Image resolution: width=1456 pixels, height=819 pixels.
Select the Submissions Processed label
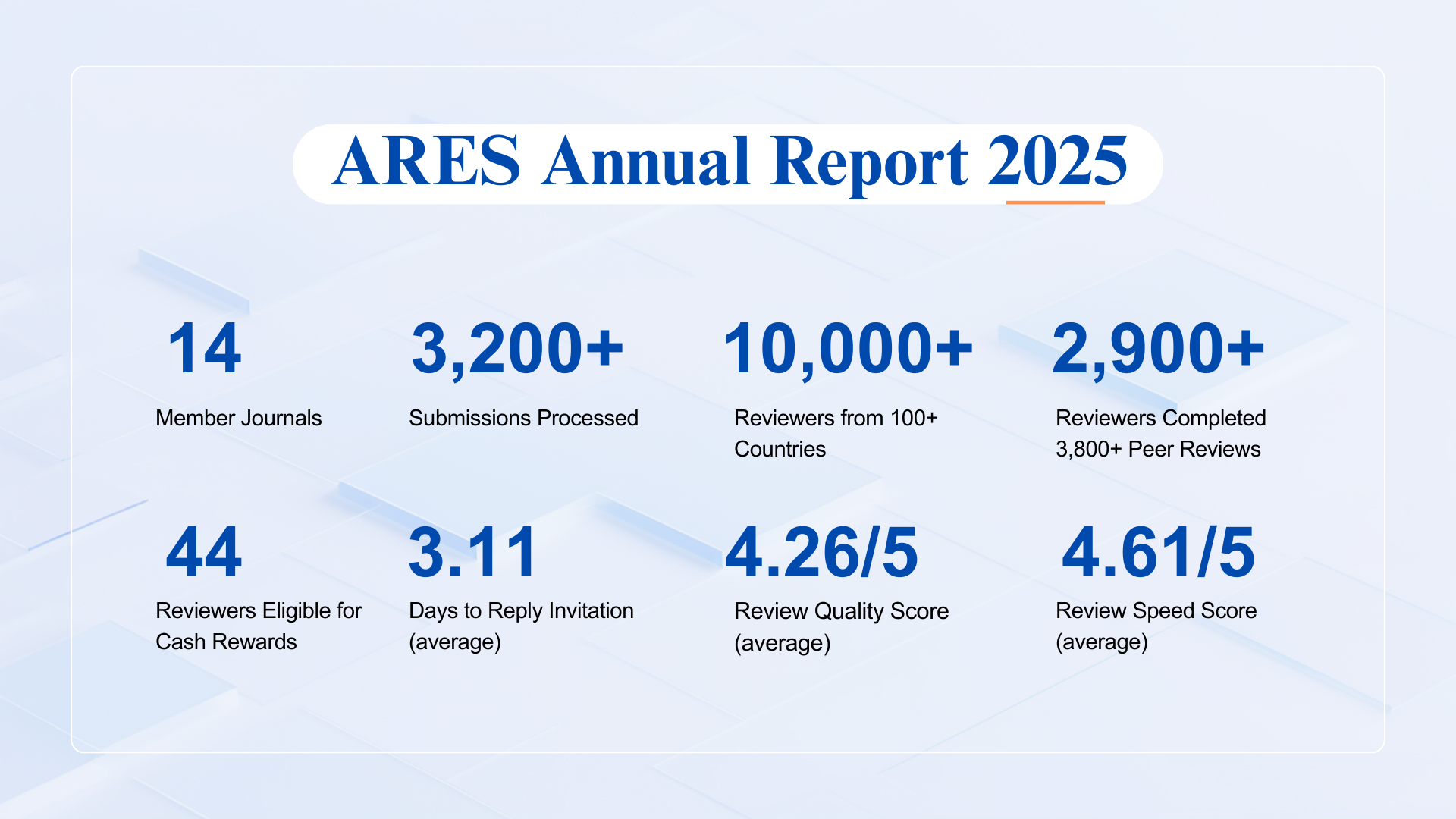coord(523,418)
